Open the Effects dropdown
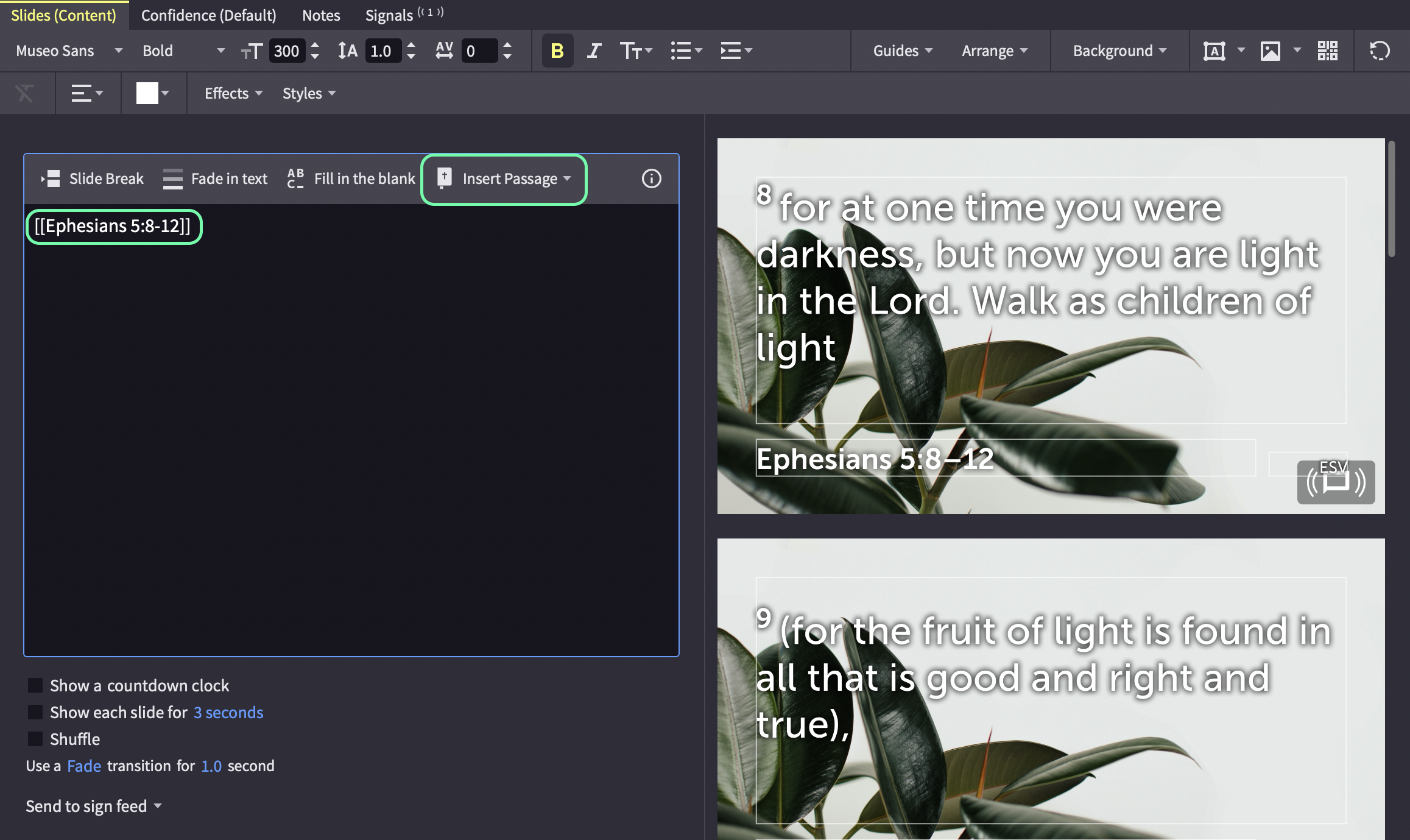1410x840 pixels. point(233,93)
